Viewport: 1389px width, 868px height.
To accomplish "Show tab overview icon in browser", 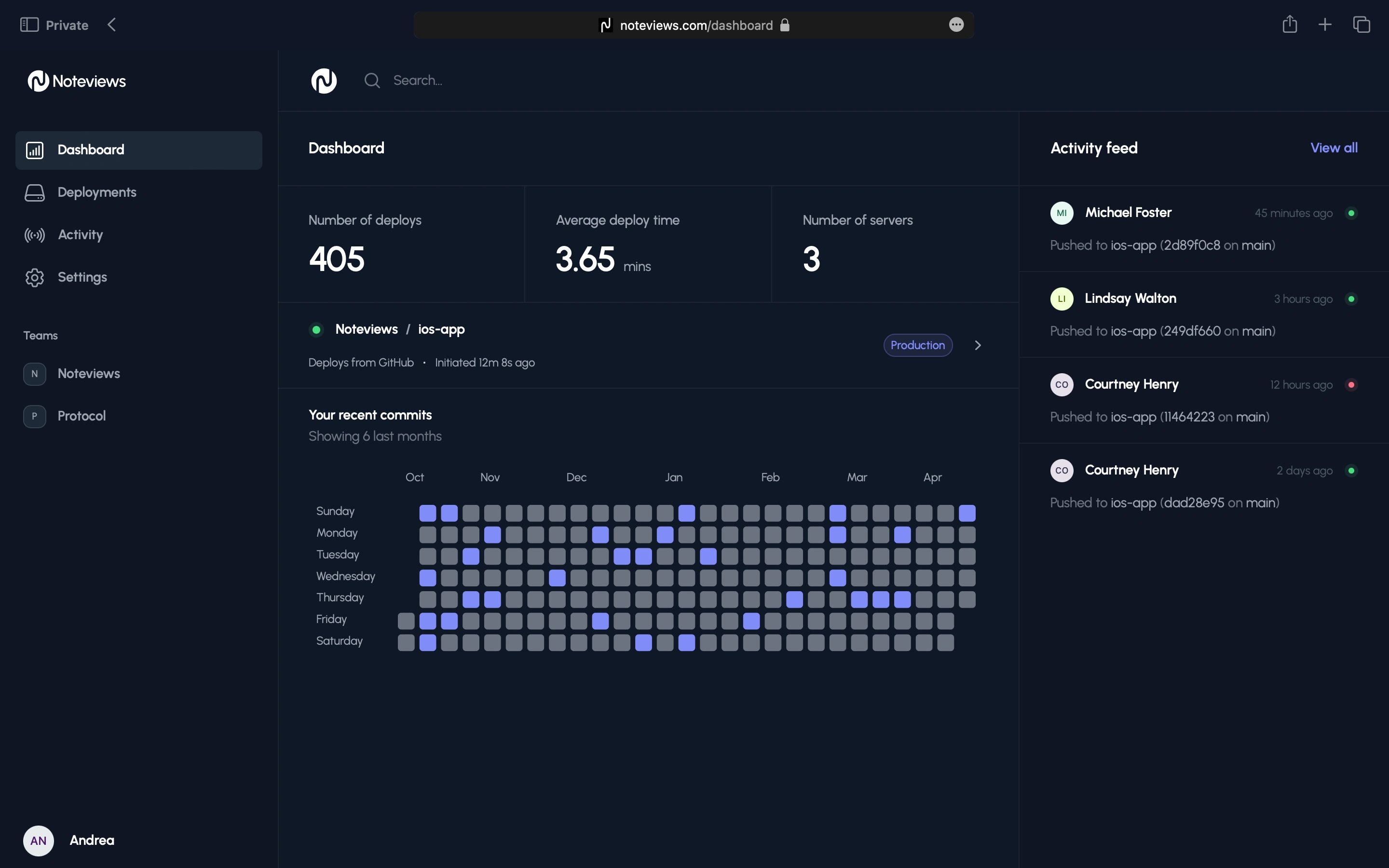I will [1362, 25].
